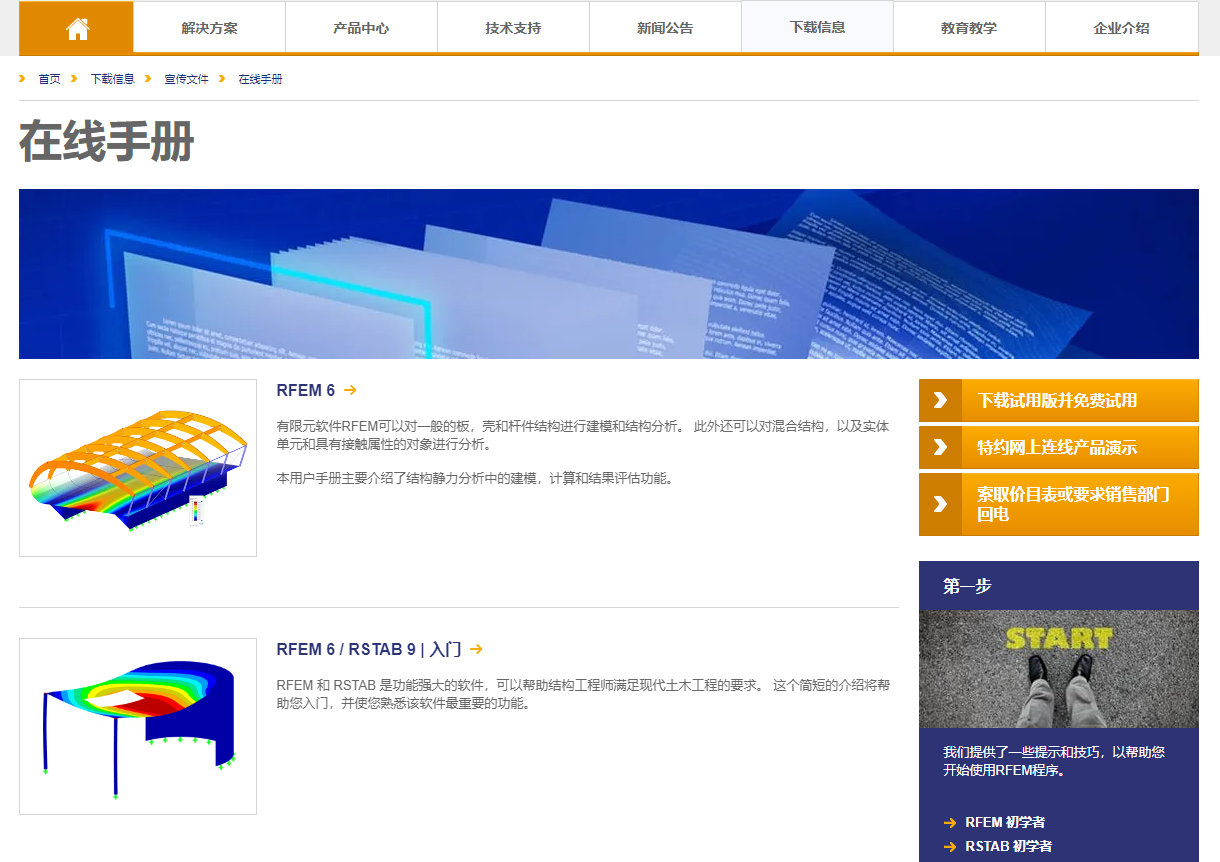Click chevron icon on 索取价目表 button
Screen dimensions: 1220x862
[940, 504]
